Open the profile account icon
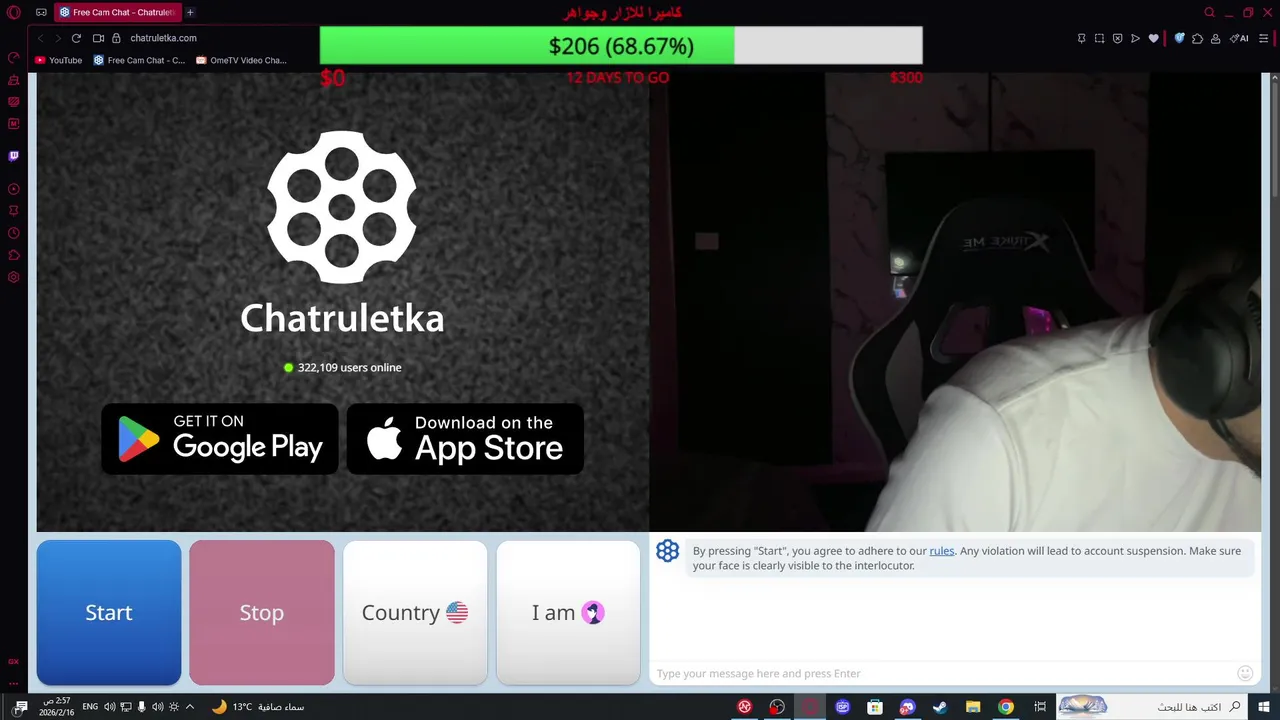The image size is (1280, 720). [1215, 39]
